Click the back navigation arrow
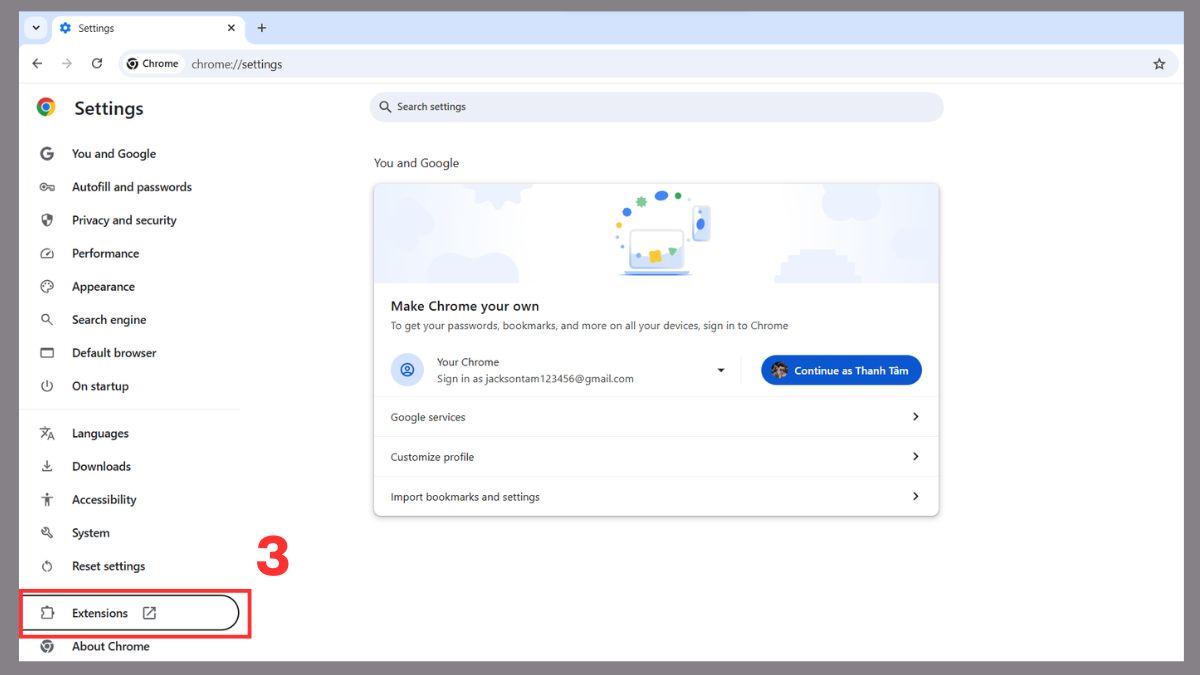 pos(37,63)
